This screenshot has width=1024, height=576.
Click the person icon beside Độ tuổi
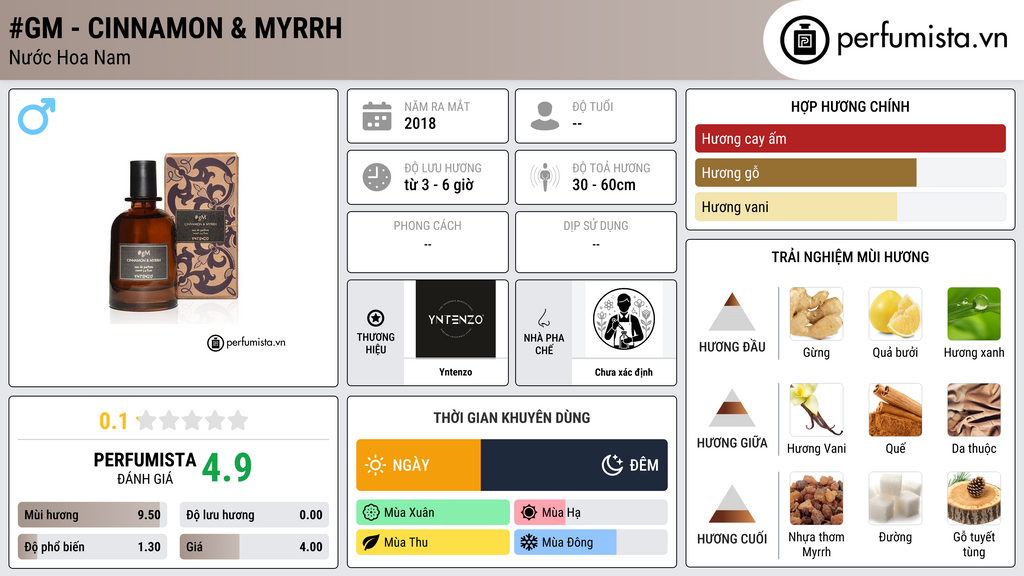pyautogui.click(x=545, y=116)
